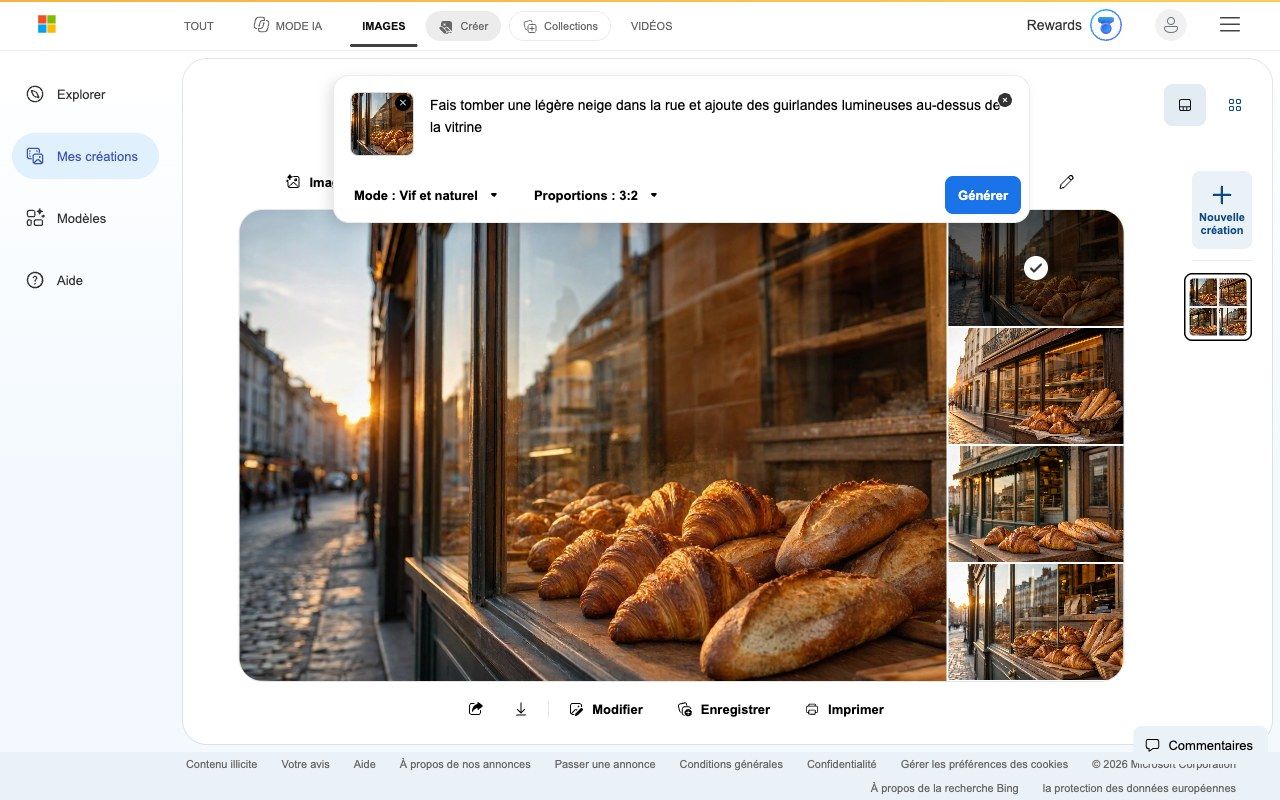1280x800 pixels.
Task: Click the Microsoft logo icon
Action: (x=47, y=25)
